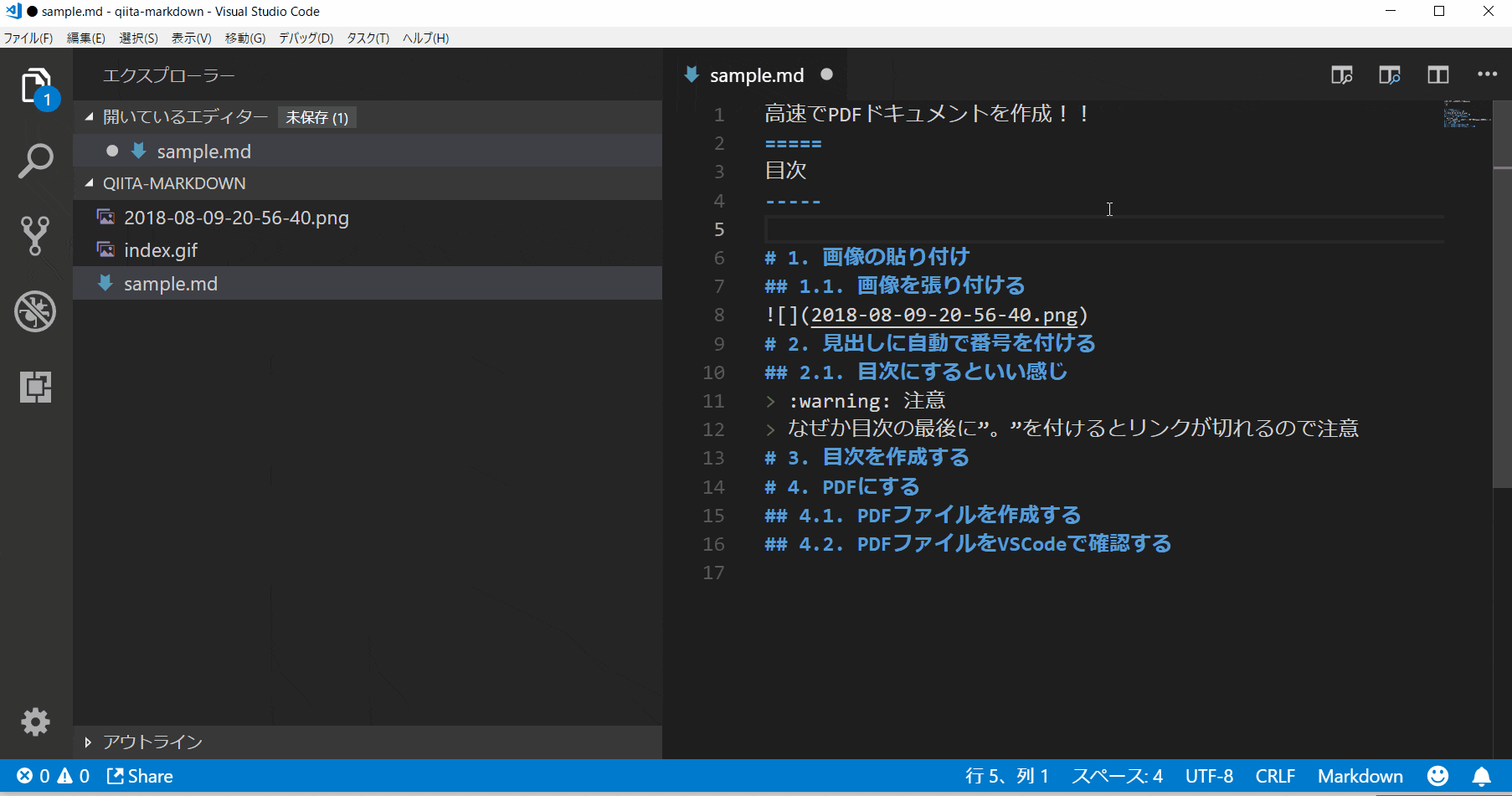Click line '## 4.2. PDFファイルをVSCodeで確認する'

click(968, 543)
